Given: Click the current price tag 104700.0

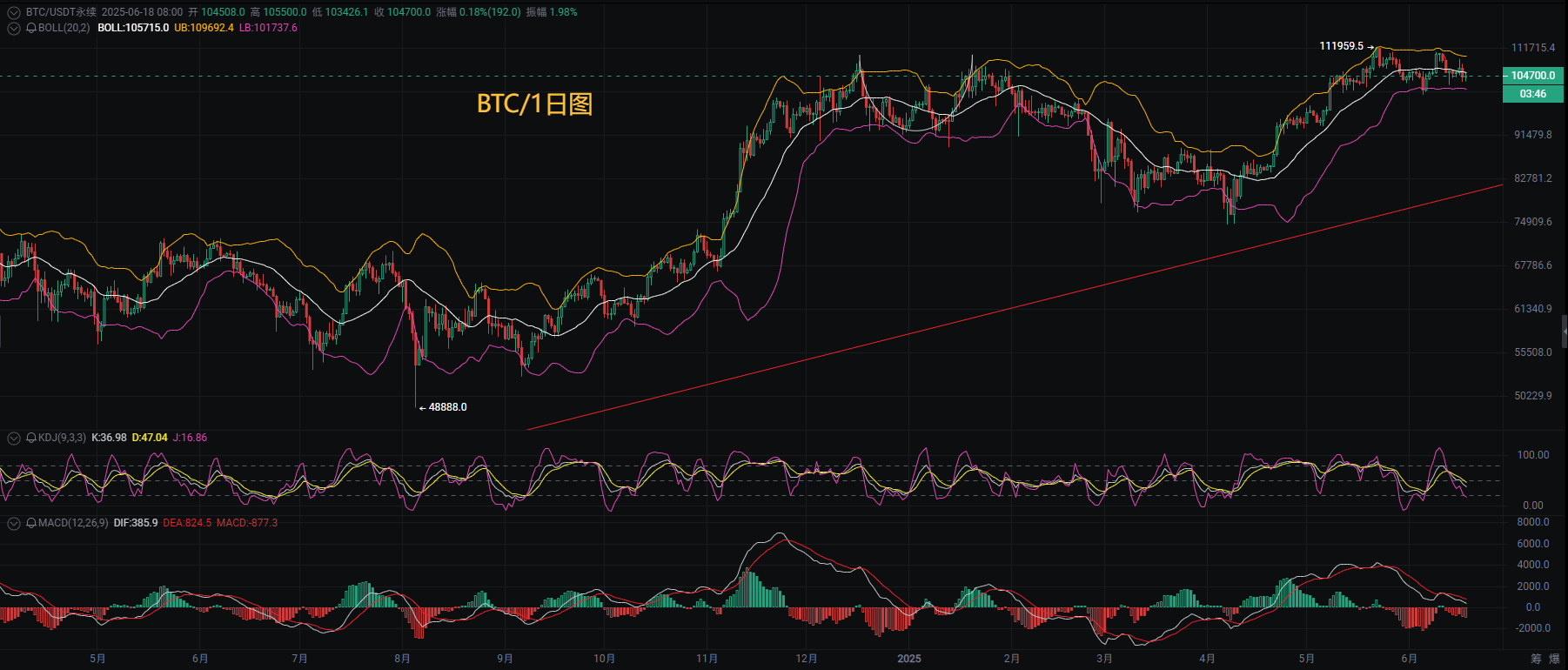Looking at the screenshot, I should coord(1533,76).
